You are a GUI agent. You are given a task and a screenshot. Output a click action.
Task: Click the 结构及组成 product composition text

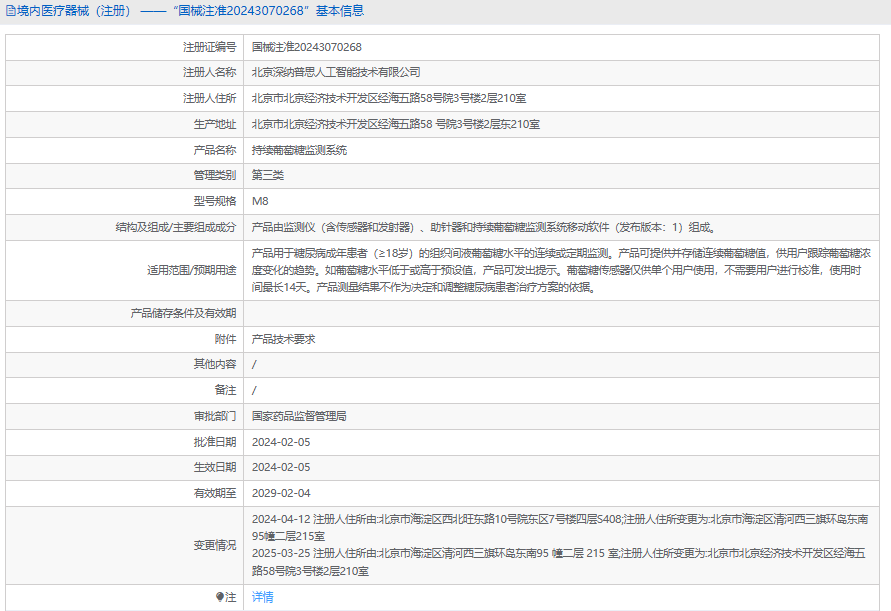pyautogui.click(x=483, y=227)
